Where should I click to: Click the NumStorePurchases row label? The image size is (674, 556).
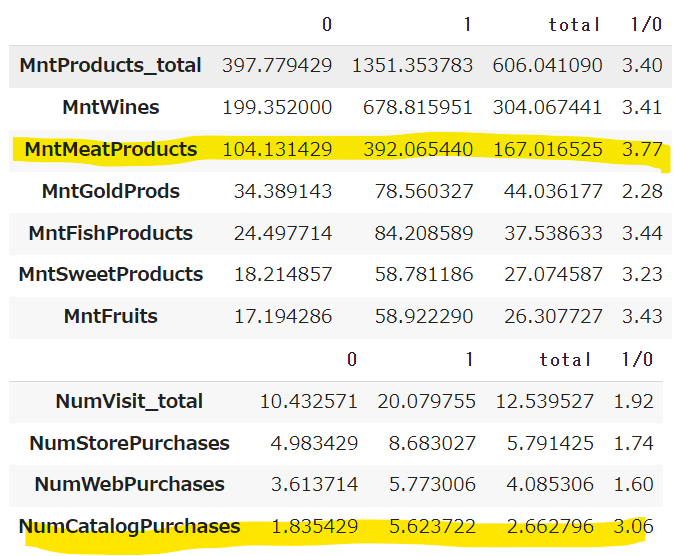coord(129,443)
